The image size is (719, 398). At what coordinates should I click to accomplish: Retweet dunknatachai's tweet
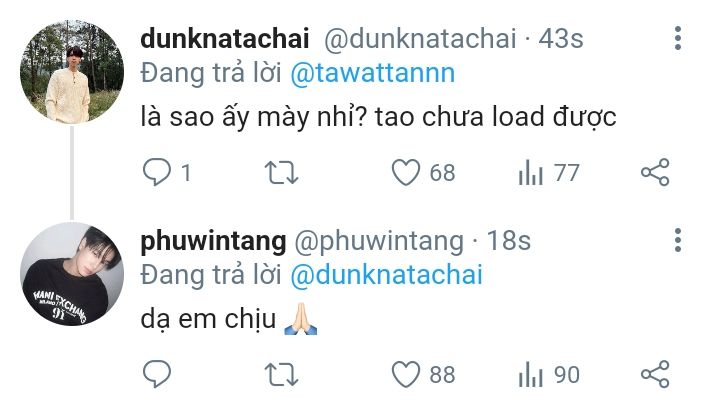click(x=282, y=173)
